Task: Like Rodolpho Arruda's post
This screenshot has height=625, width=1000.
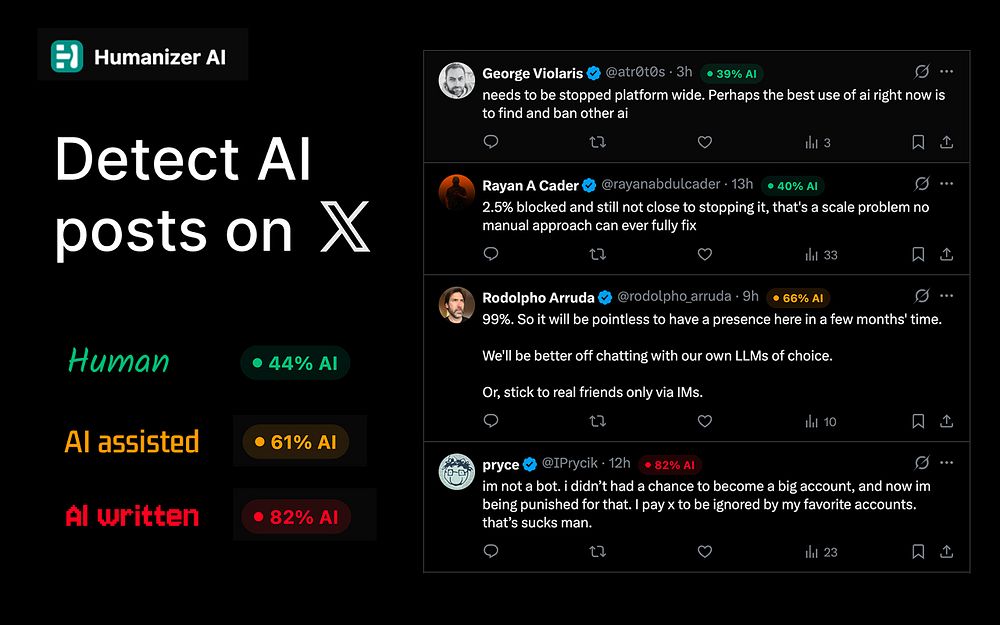Action: (705, 421)
